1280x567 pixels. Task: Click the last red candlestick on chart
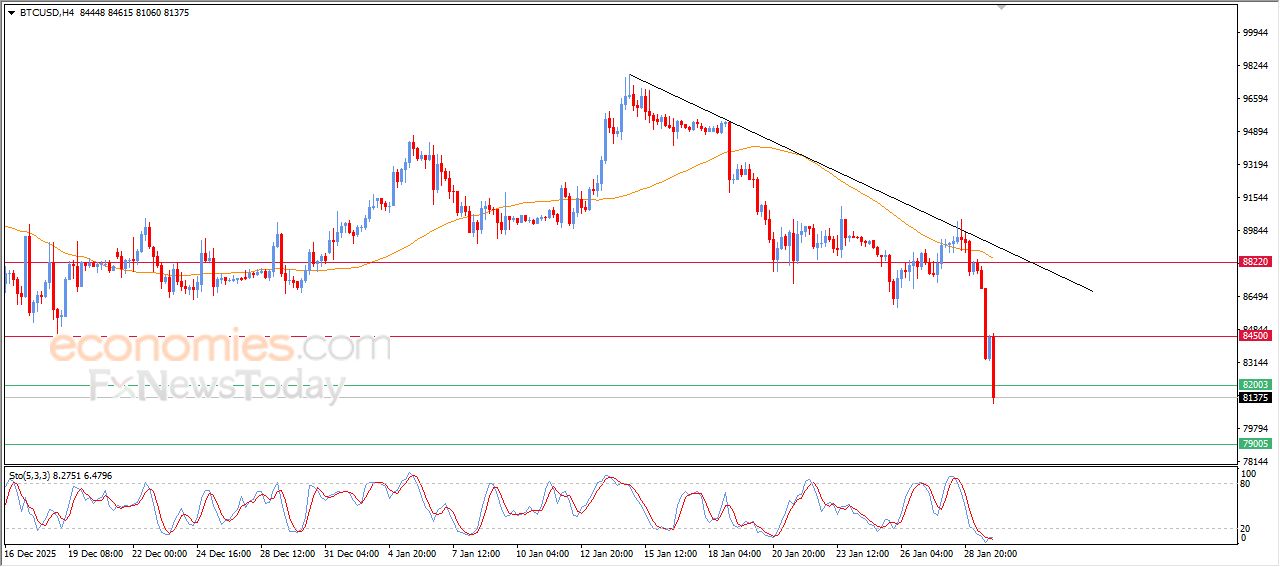993,370
